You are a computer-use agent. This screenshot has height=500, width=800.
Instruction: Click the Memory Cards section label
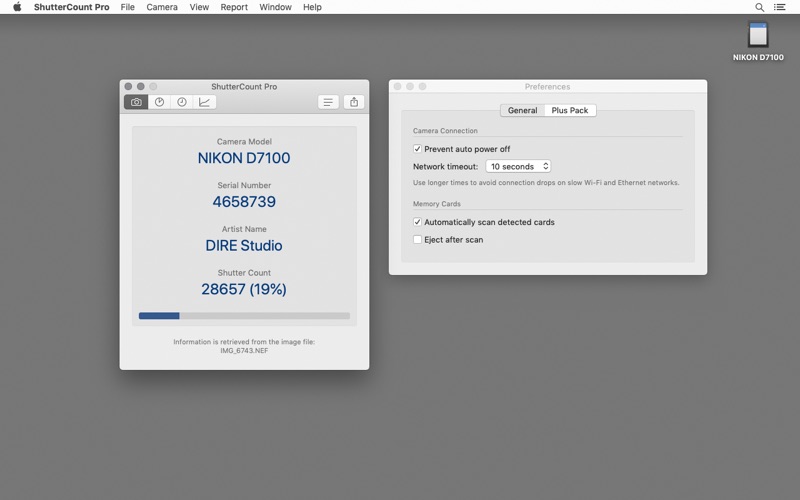(x=437, y=204)
